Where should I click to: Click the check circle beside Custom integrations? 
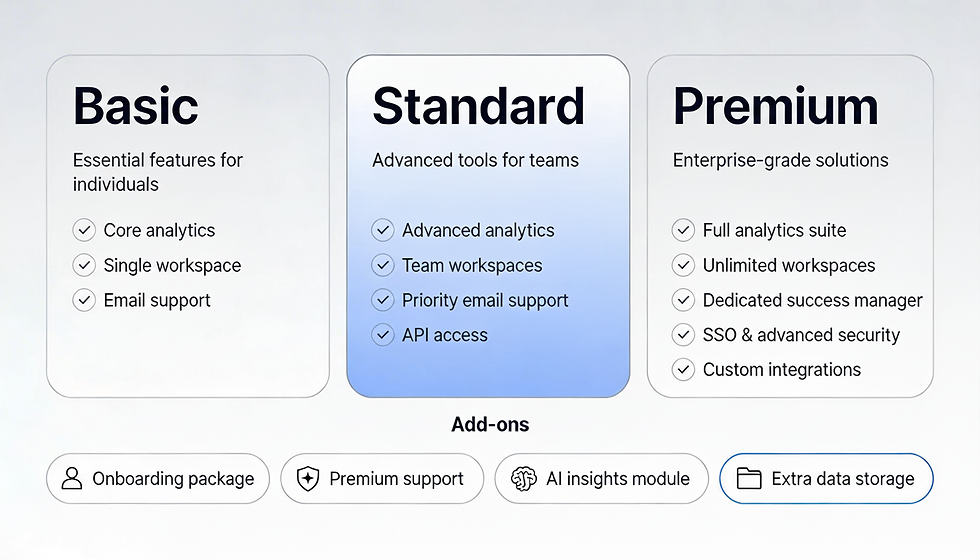683,370
